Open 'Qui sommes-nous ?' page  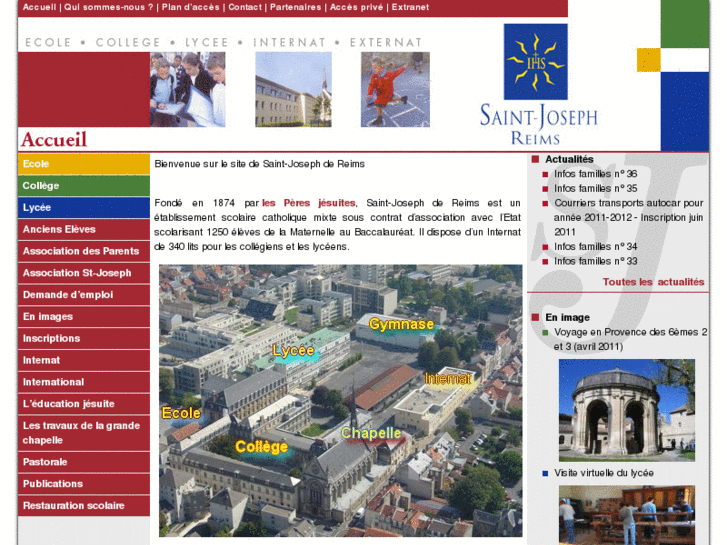pos(108,7)
